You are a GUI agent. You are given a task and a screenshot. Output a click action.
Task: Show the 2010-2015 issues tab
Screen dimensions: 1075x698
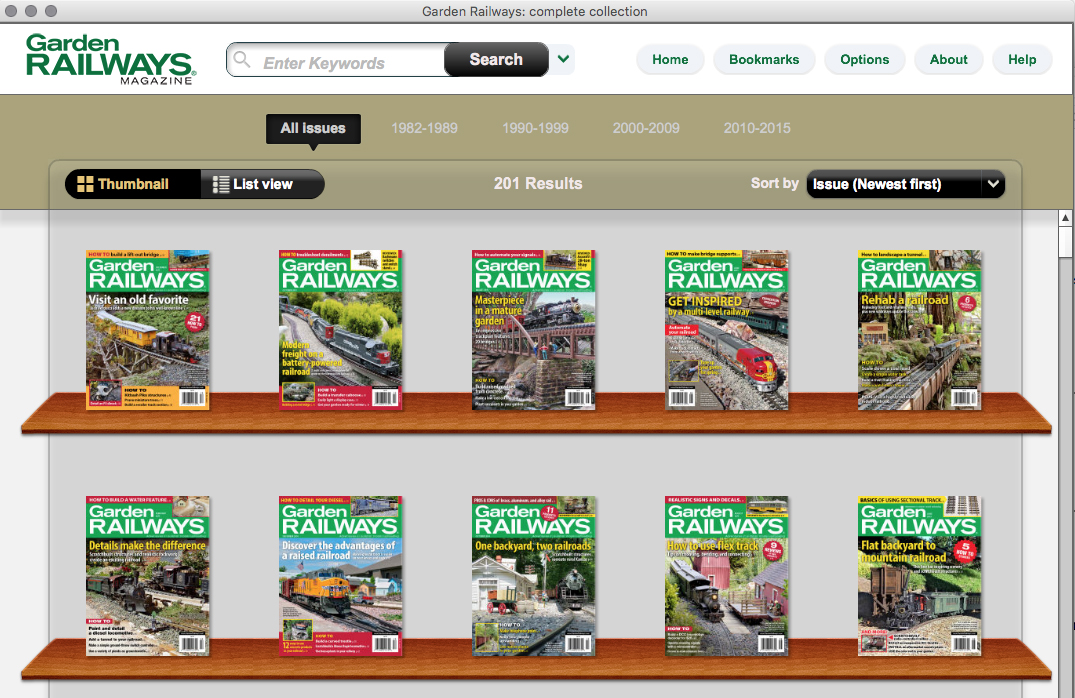(x=757, y=128)
